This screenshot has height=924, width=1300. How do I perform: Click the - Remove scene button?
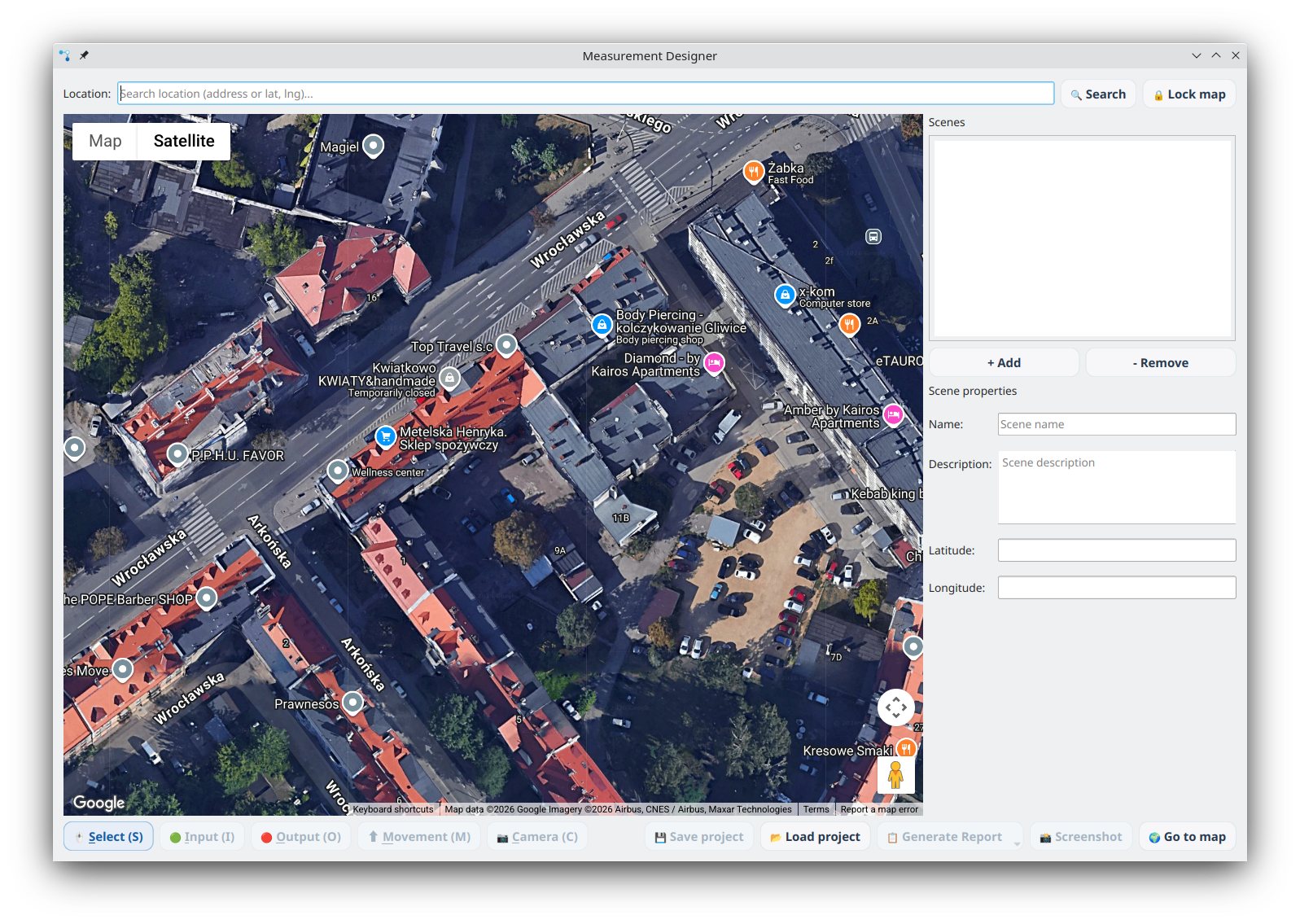pos(1161,363)
